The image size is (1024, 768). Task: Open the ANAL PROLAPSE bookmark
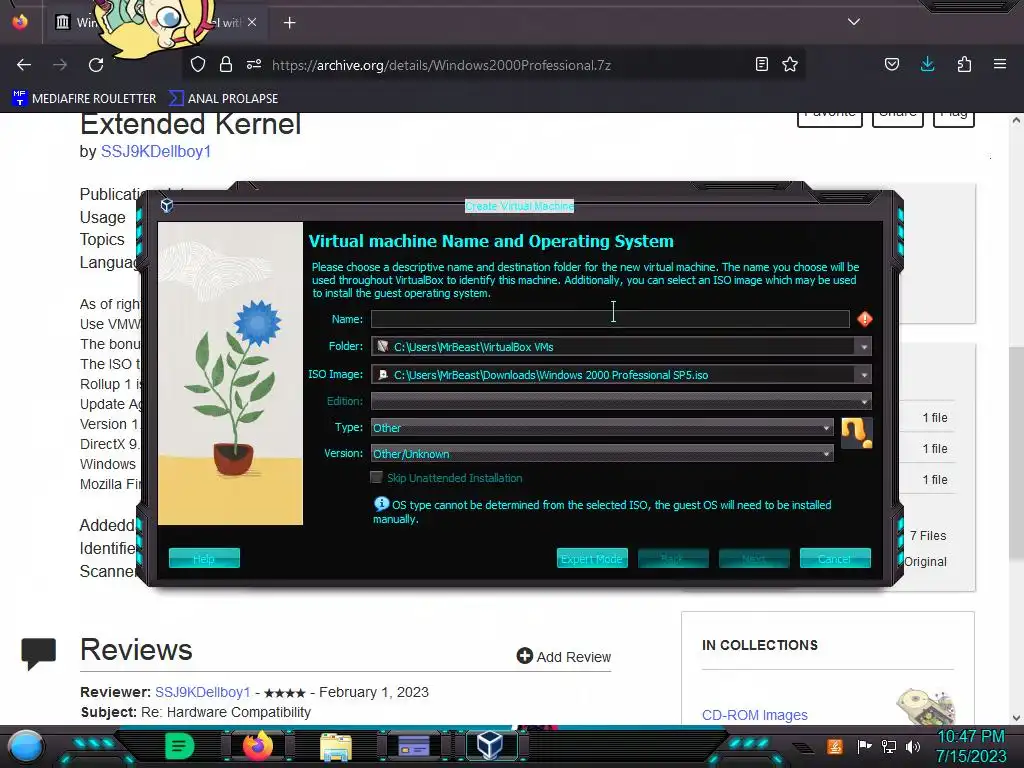click(x=223, y=99)
